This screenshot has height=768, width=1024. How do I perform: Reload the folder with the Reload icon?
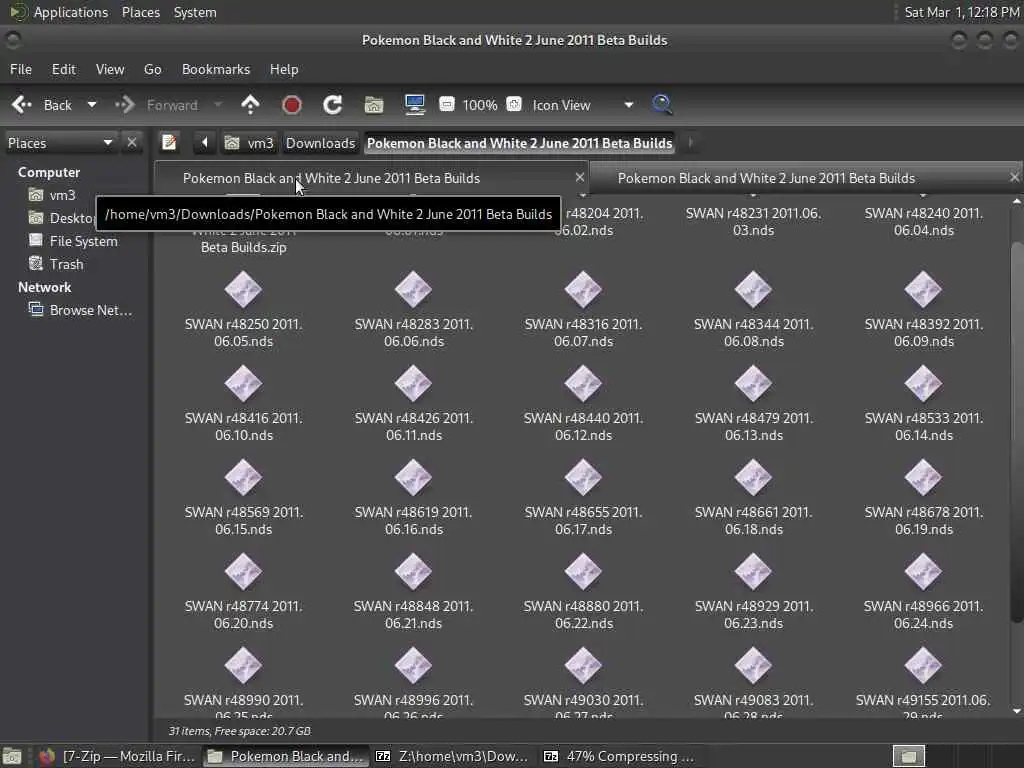(332, 104)
